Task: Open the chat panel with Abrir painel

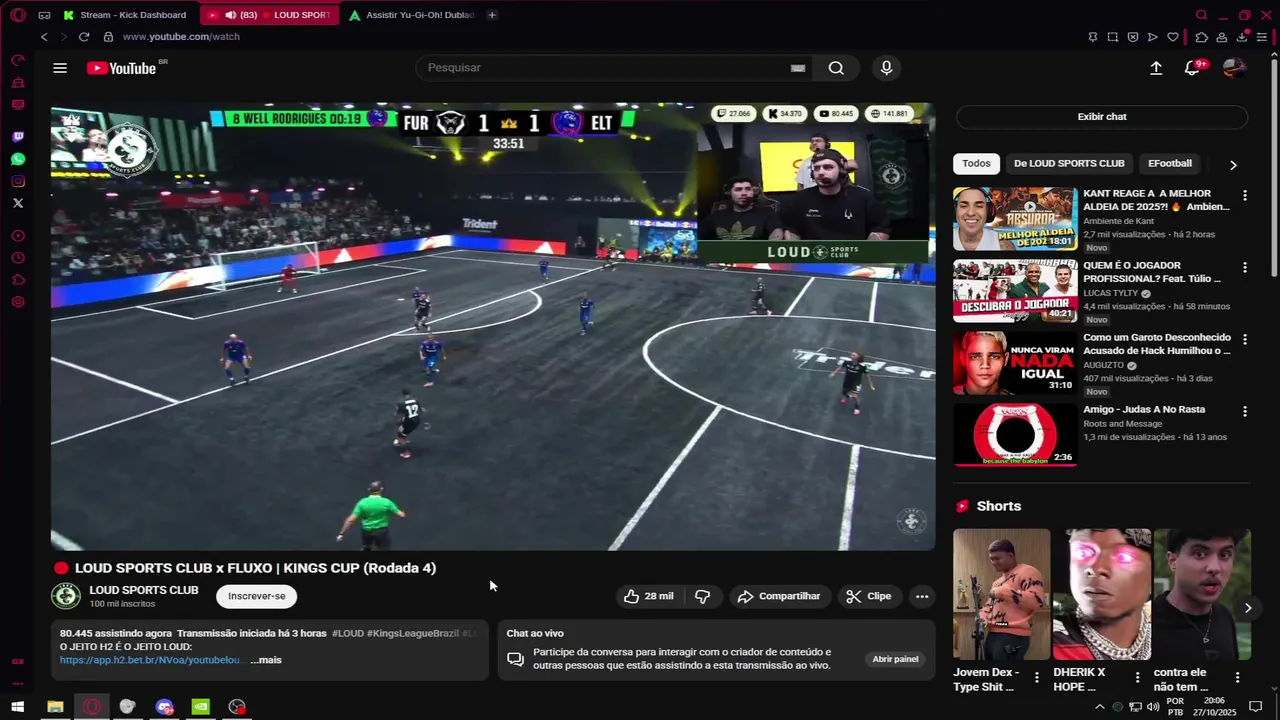Action: click(895, 659)
